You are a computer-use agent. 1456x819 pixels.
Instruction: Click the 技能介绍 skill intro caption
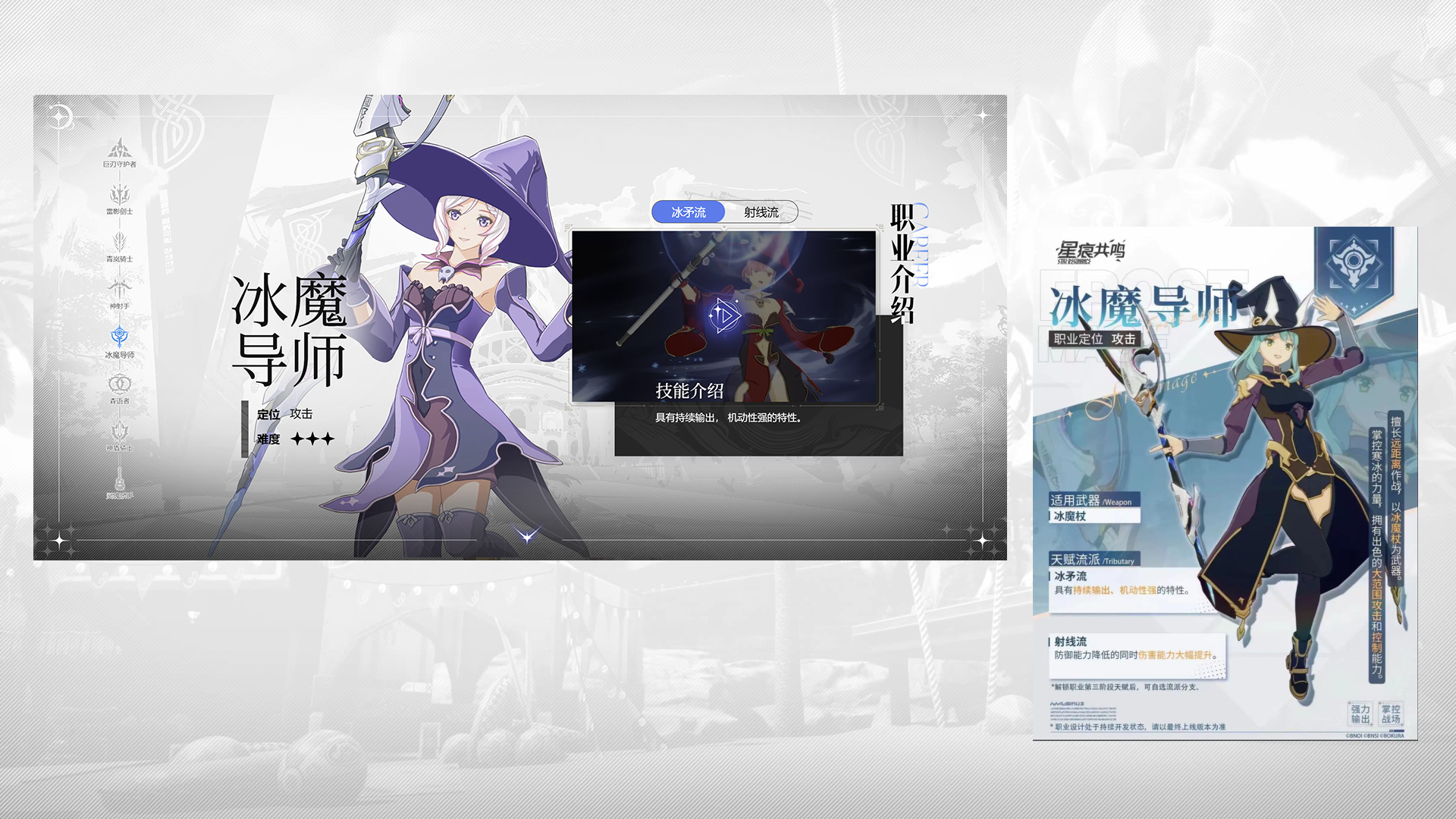pos(689,391)
